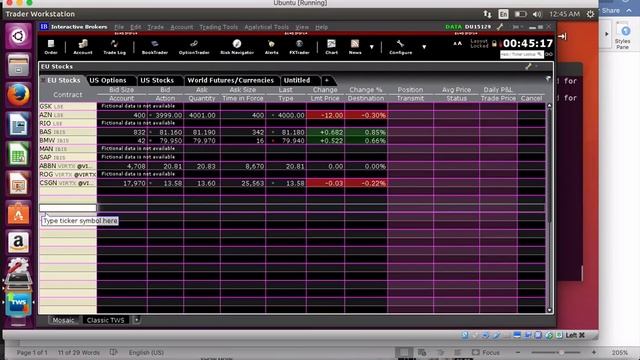Viewport: 640px width, 360px height.
Task: Switch to Classic TWS layout tab
Action: click(105, 320)
